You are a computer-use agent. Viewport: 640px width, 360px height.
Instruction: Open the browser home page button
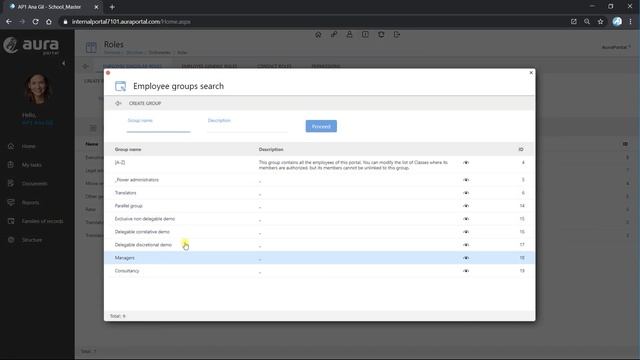(49, 22)
